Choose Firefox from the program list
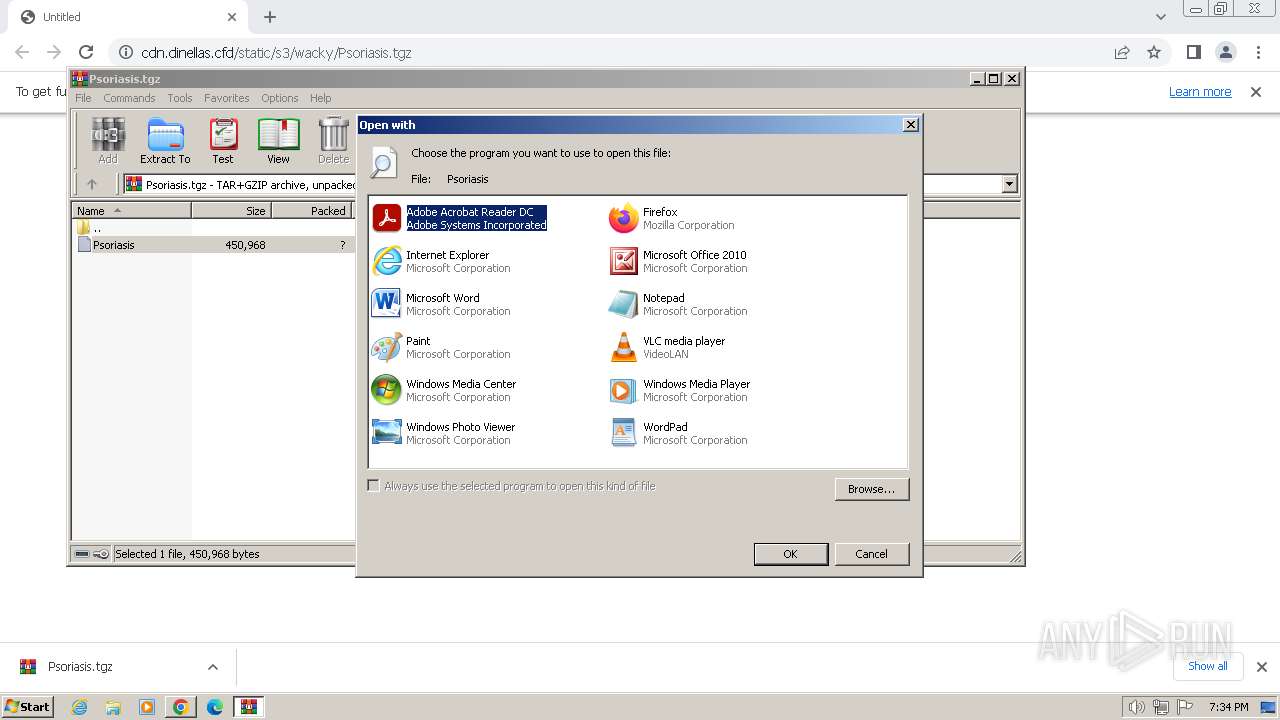Image resolution: width=1280 pixels, height=720 pixels. [672, 218]
